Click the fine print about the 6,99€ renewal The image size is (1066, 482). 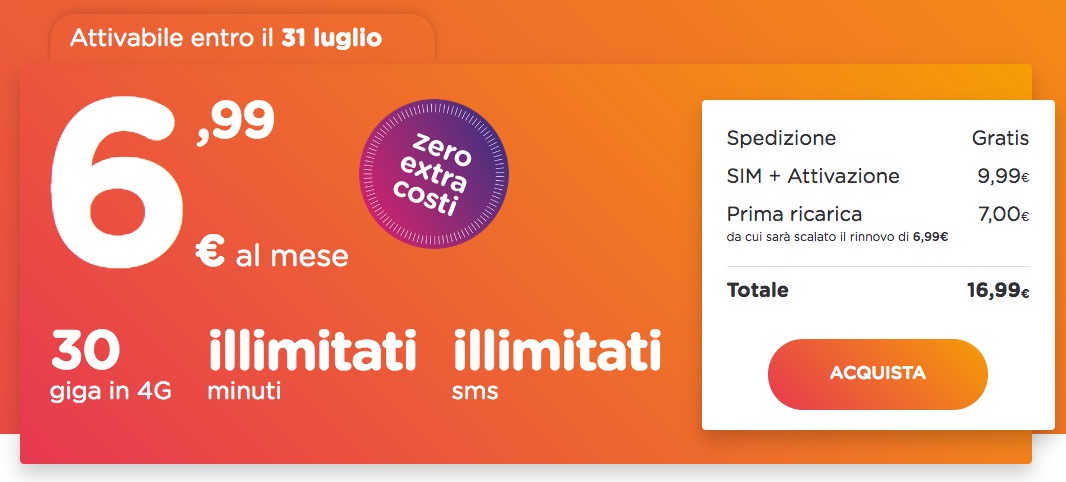point(837,237)
